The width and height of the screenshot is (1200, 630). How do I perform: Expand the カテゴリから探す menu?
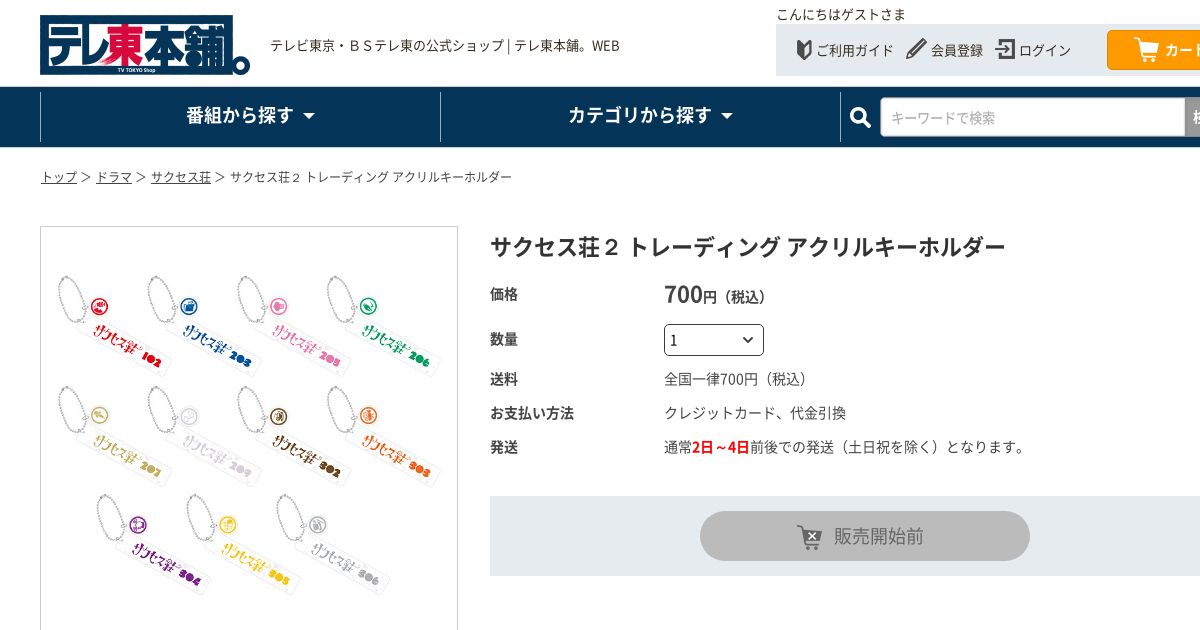click(650, 116)
